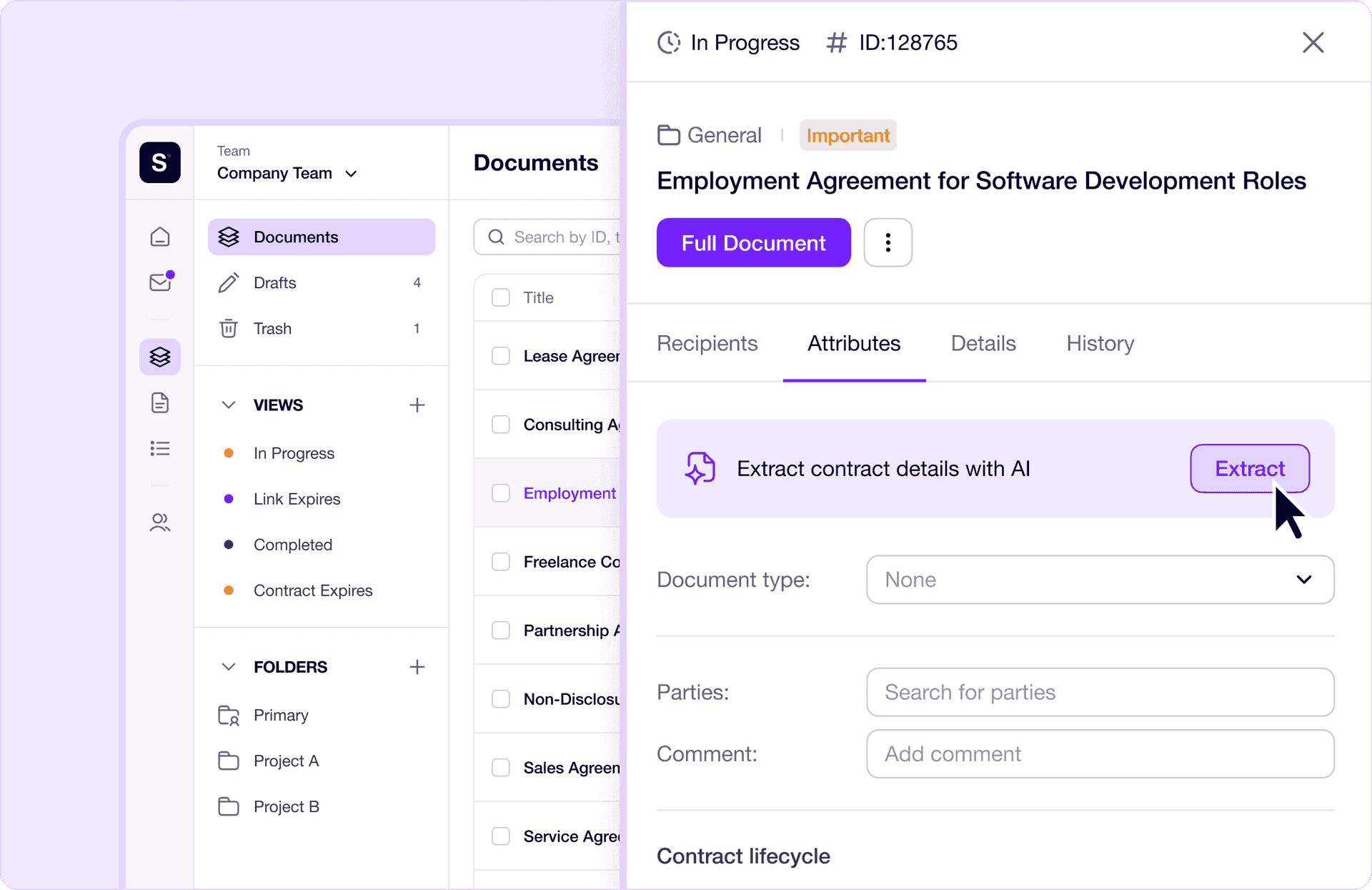Open the Project A folder

(x=286, y=761)
